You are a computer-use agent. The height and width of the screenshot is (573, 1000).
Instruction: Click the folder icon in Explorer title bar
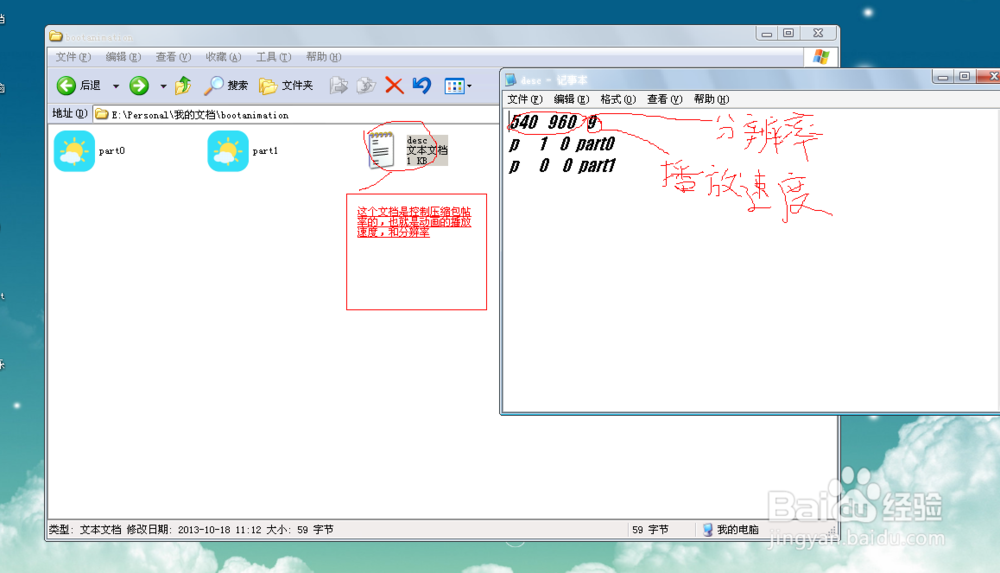point(56,36)
